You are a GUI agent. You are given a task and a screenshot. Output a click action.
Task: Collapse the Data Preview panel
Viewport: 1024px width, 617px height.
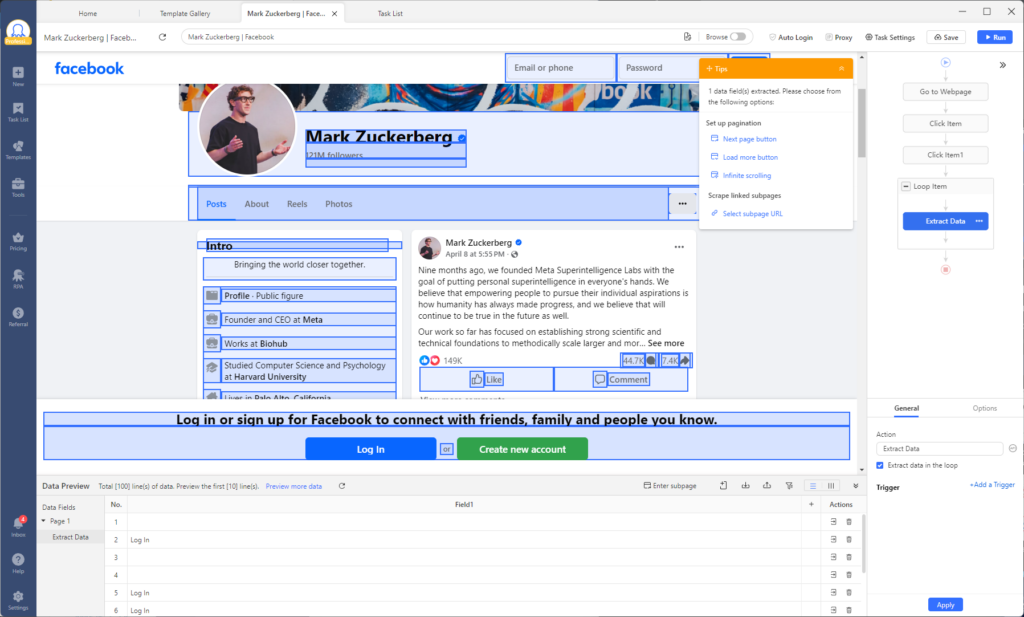(x=856, y=486)
